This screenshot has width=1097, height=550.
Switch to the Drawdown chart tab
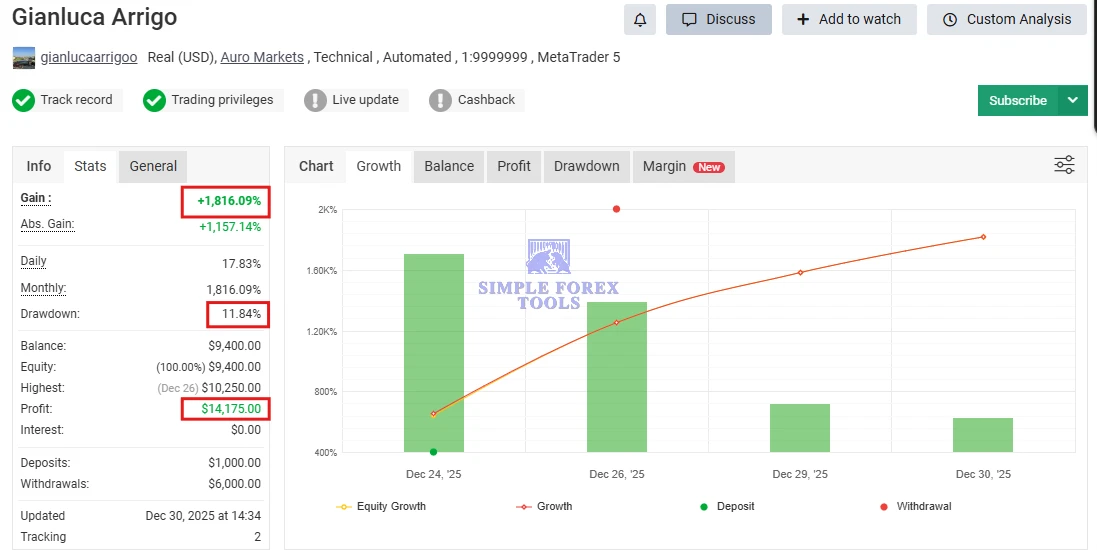(586, 166)
